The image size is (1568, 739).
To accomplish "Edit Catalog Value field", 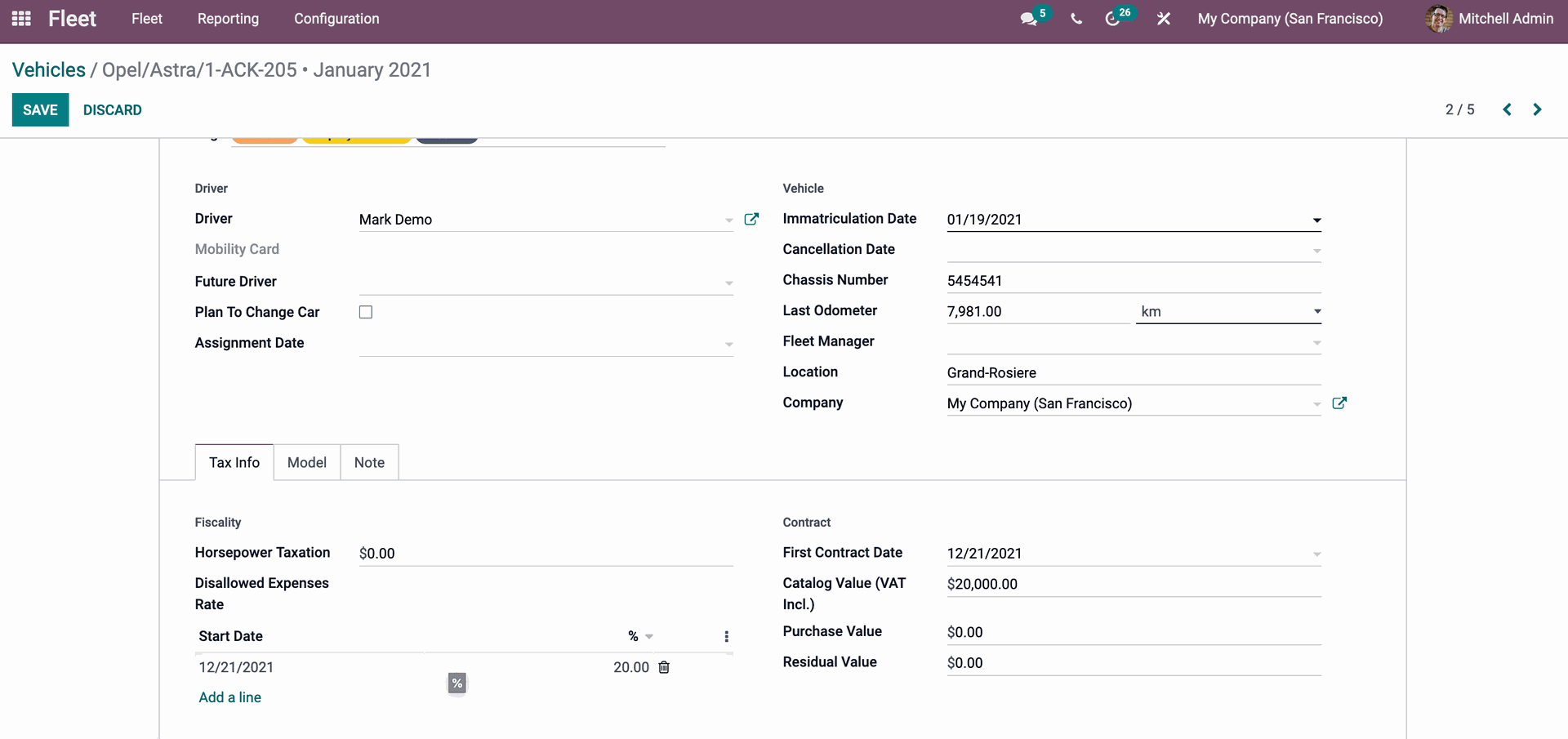I will click(1134, 584).
